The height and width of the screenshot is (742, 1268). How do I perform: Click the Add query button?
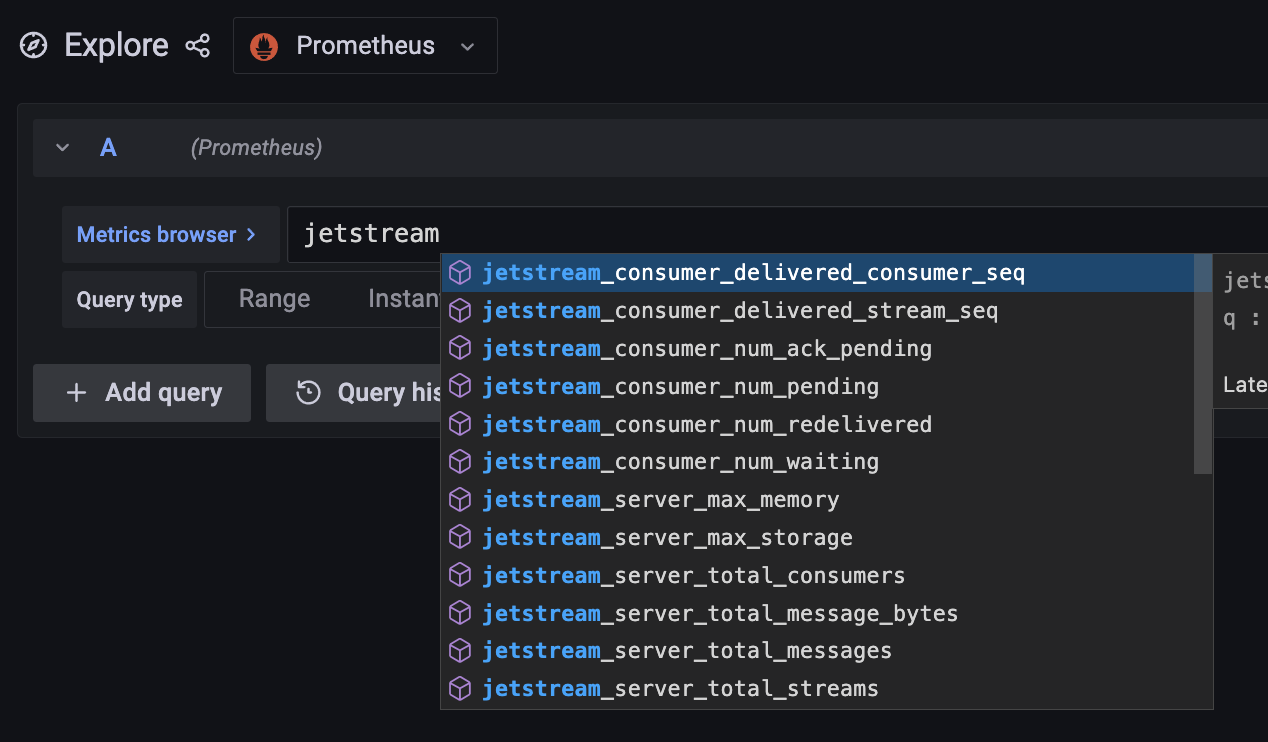(x=141, y=393)
